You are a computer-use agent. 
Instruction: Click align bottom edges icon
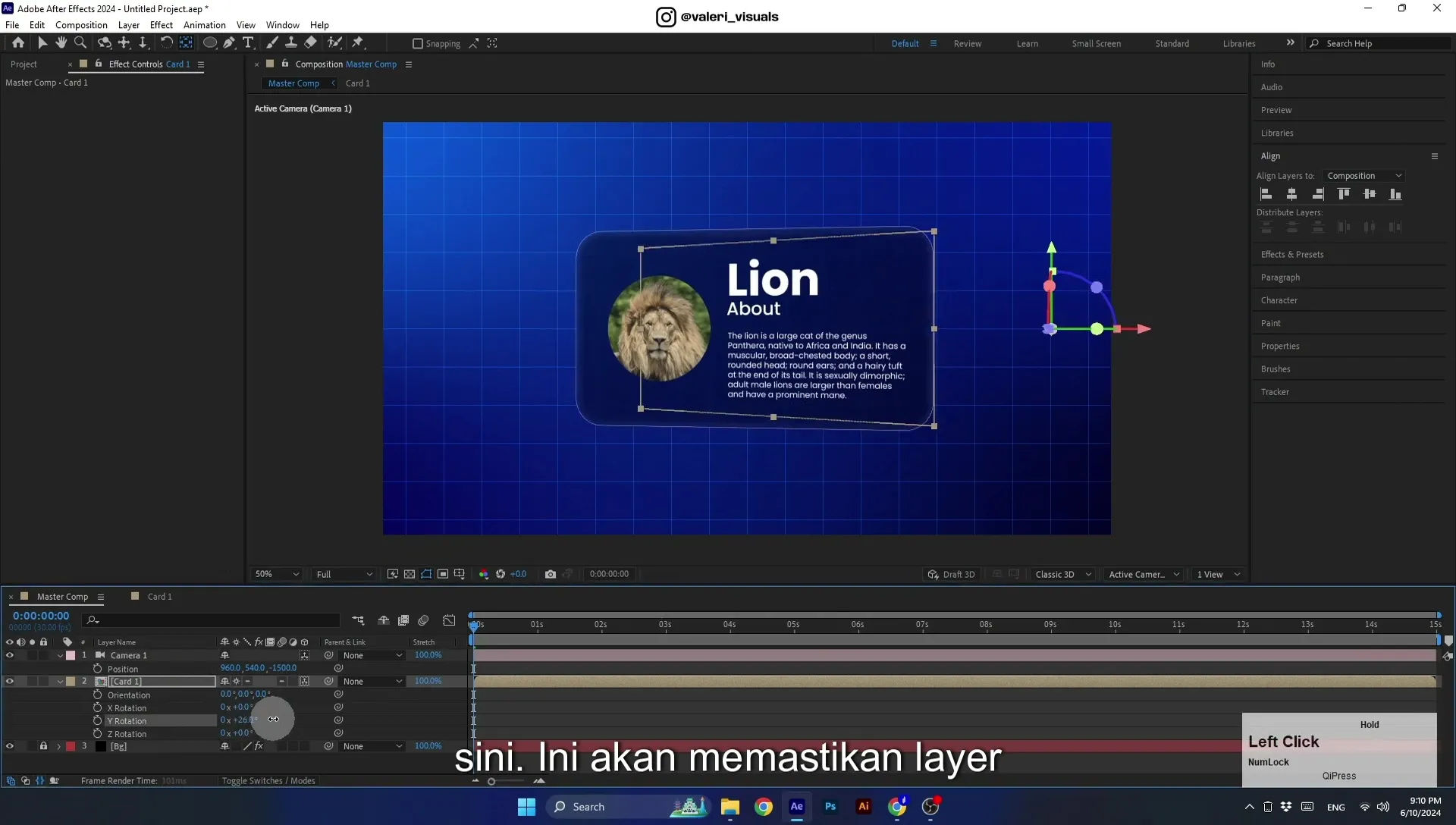(x=1395, y=194)
